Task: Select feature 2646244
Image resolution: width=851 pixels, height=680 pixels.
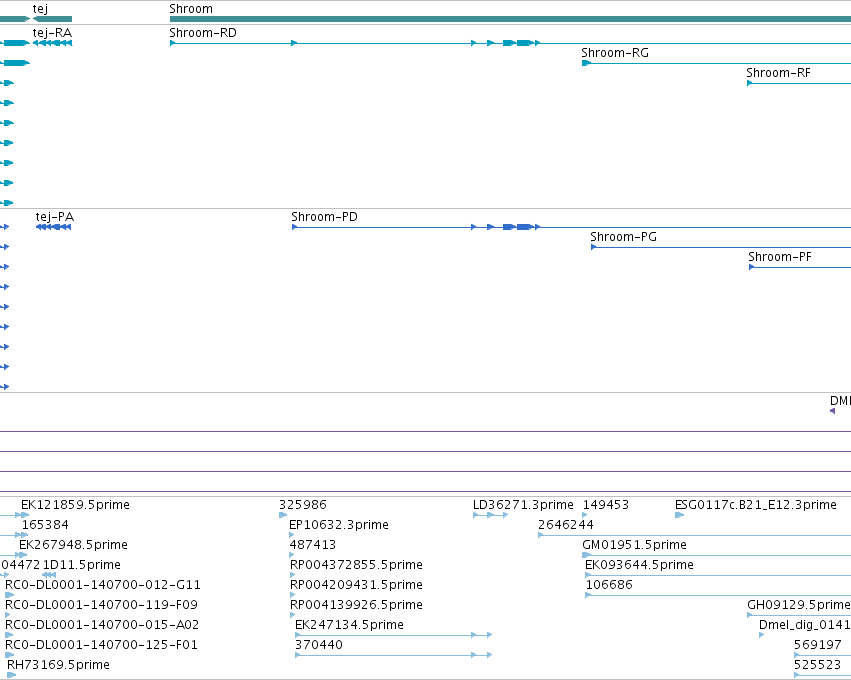Action: (x=695, y=535)
